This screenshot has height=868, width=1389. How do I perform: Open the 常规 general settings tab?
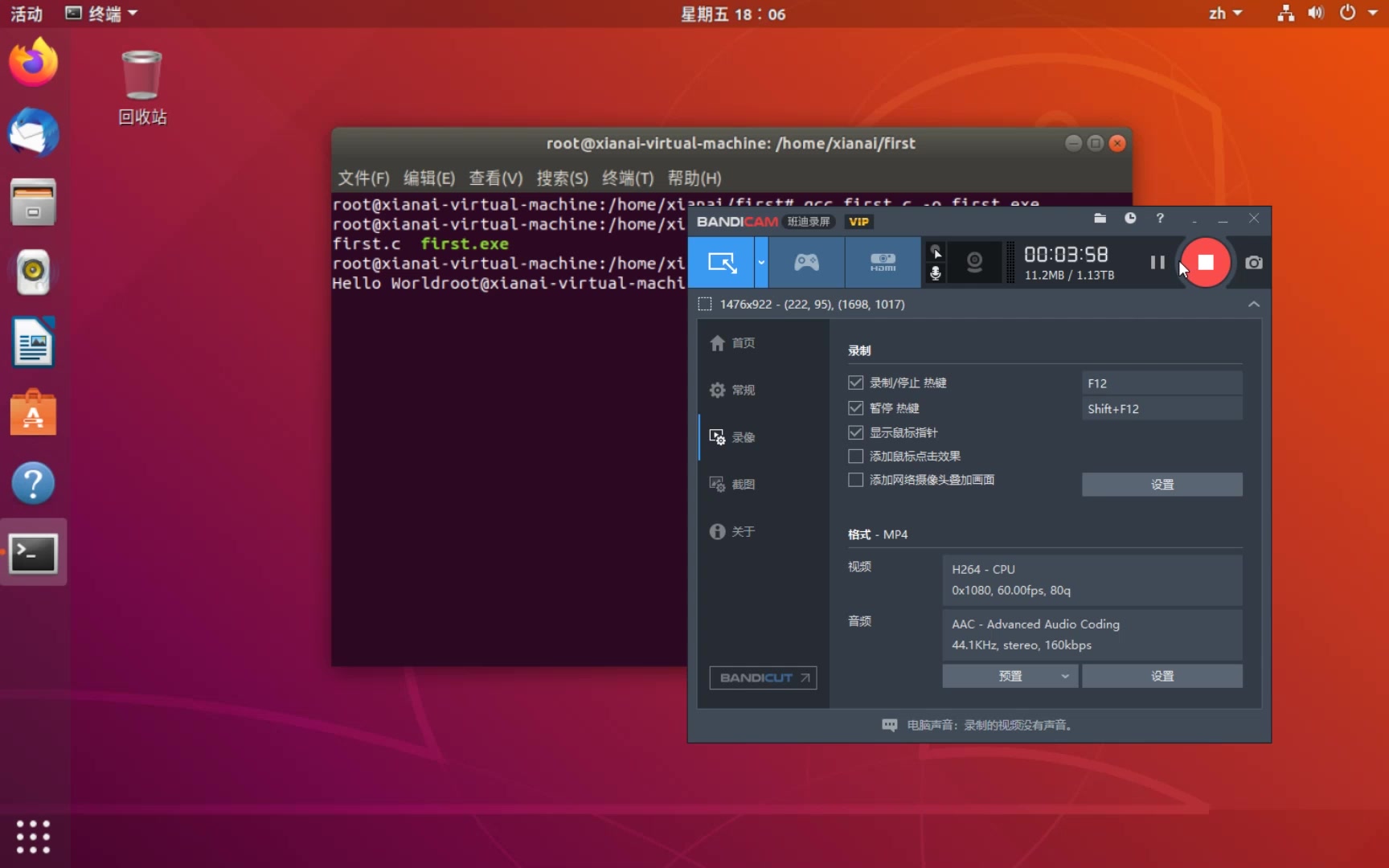point(732,390)
